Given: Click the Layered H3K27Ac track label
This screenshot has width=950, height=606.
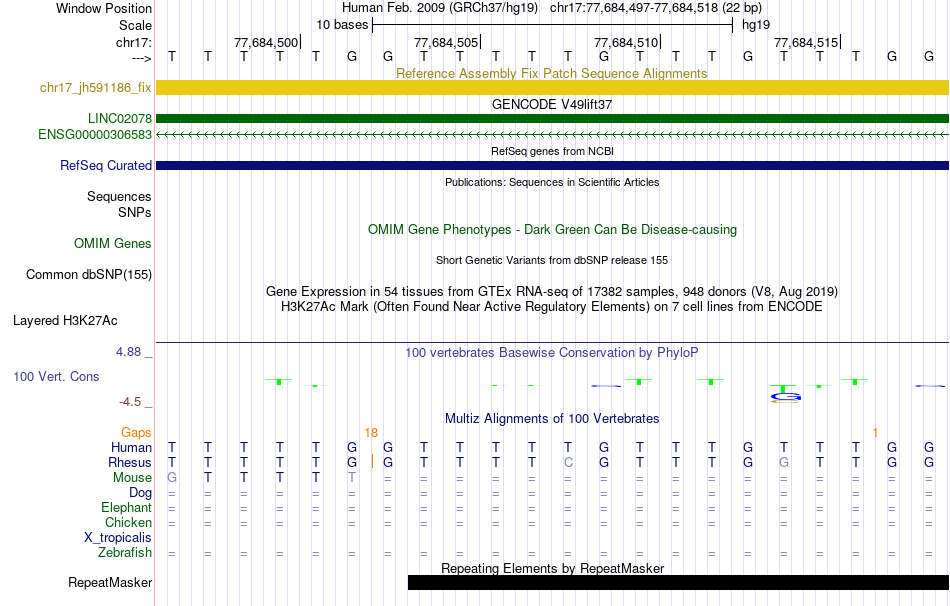Looking at the screenshot, I should (65, 321).
